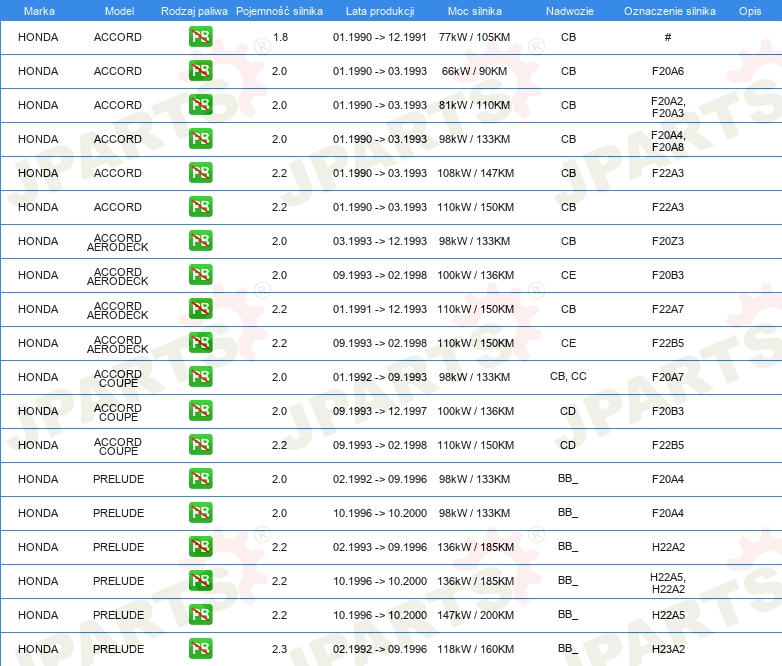Click fuel icon in Accord Aerodeck F22B5 row
782x666 pixels.
[x=200, y=343]
